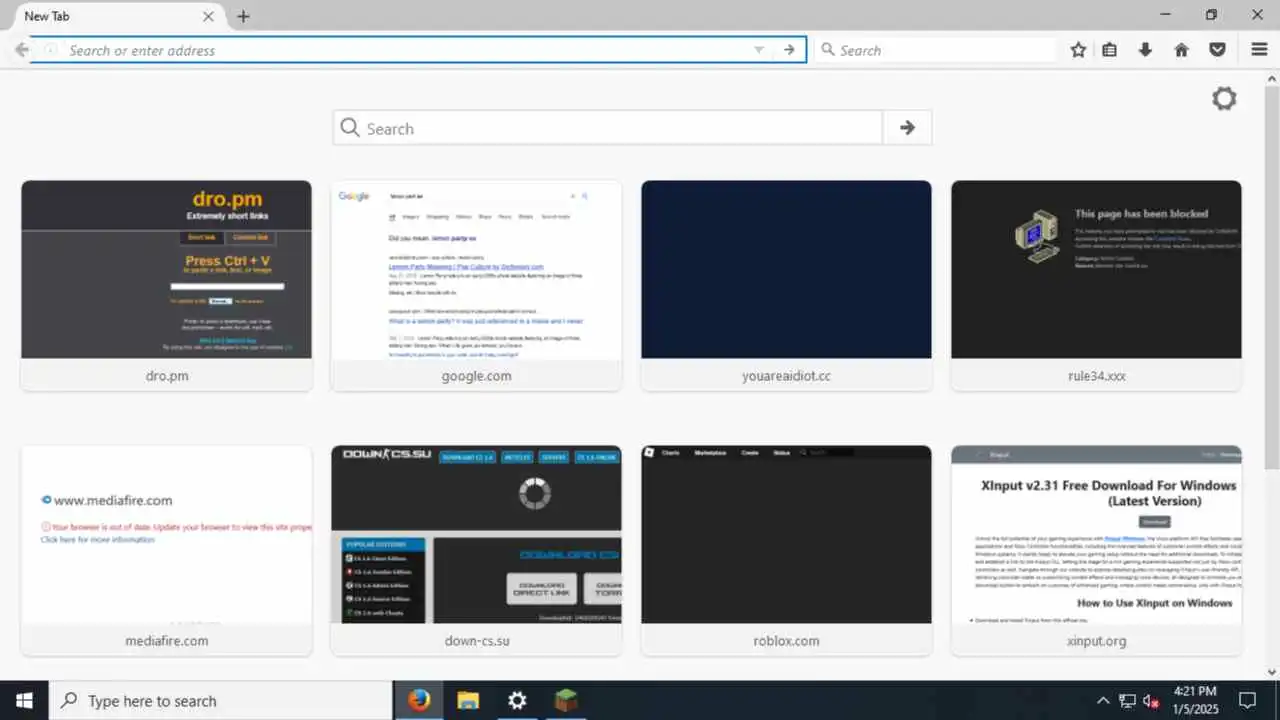Close the New Tab tab
Viewport: 1280px width, 720px height.
point(208,16)
